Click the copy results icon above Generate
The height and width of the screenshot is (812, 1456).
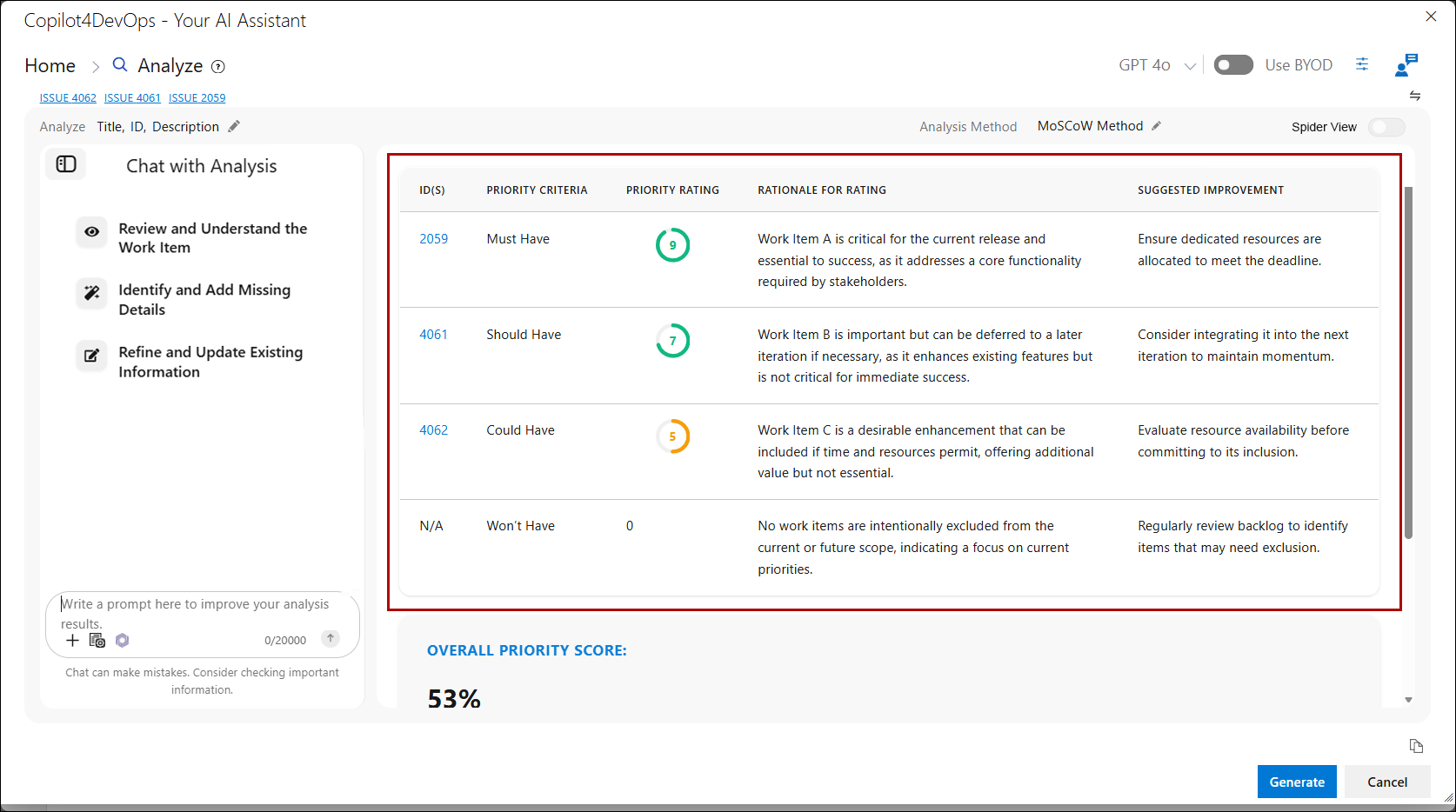[x=1416, y=746]
